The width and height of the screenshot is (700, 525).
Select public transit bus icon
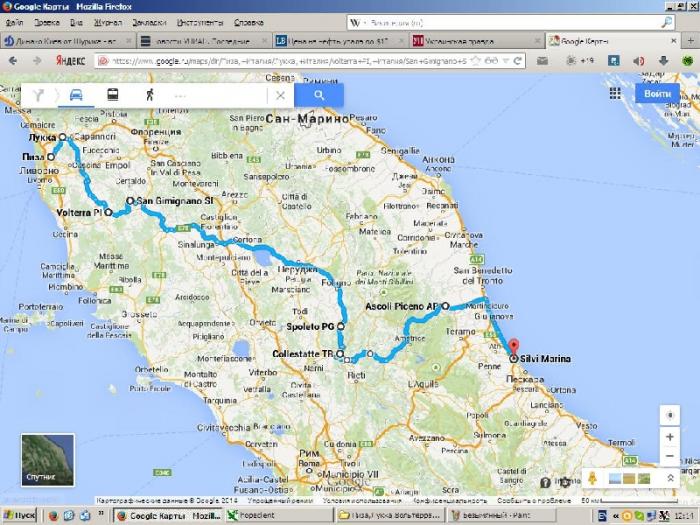point(113,95)
